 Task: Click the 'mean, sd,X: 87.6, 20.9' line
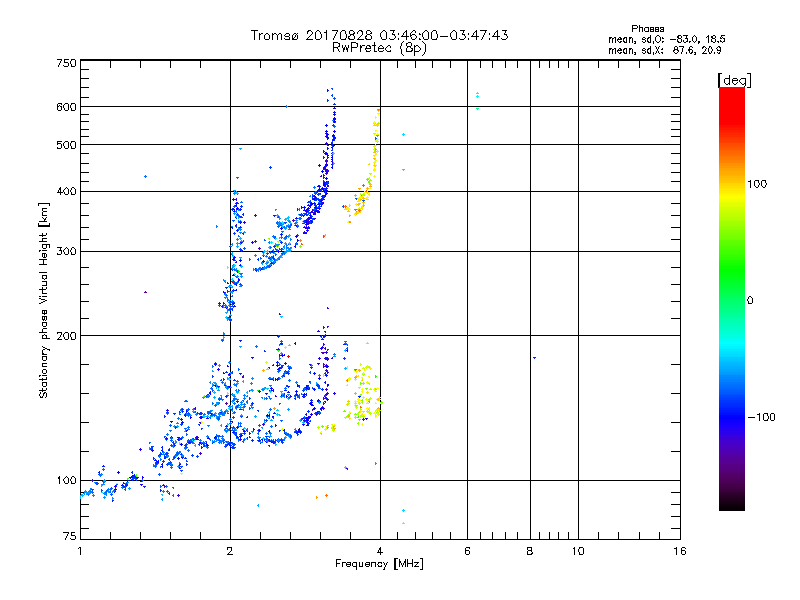pyautogui.click(x=664, y=50)
